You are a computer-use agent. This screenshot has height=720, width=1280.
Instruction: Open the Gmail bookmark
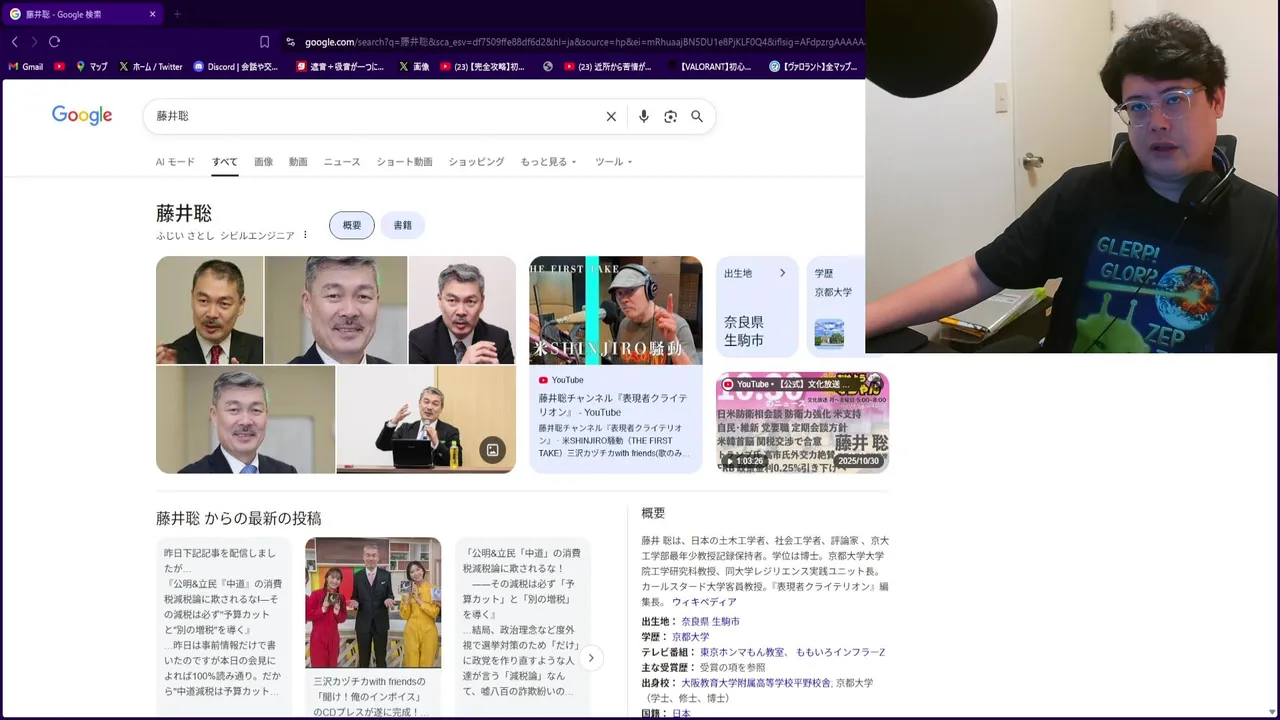pyautogui.click(x=26, y=67)
